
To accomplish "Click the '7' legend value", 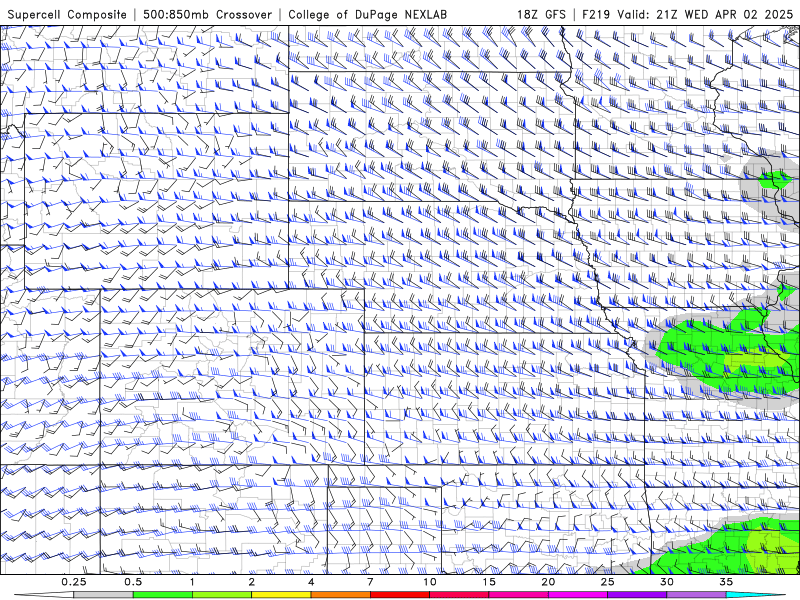I will [x=370, y=582].
